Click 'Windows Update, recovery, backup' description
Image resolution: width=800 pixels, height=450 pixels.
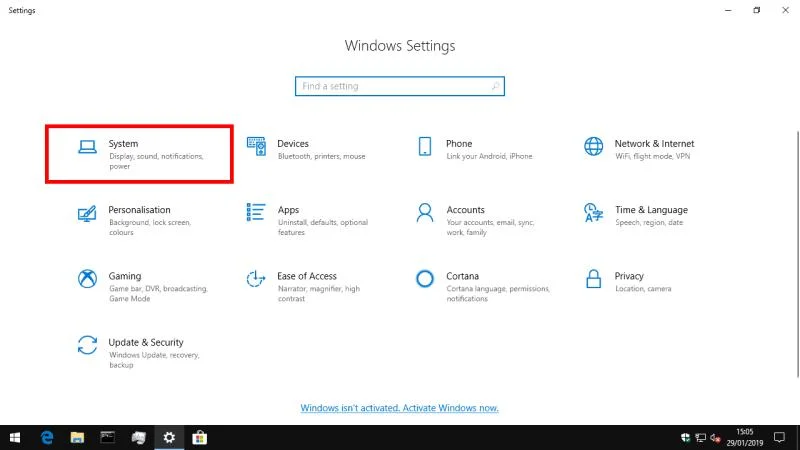tap(154, 360)
